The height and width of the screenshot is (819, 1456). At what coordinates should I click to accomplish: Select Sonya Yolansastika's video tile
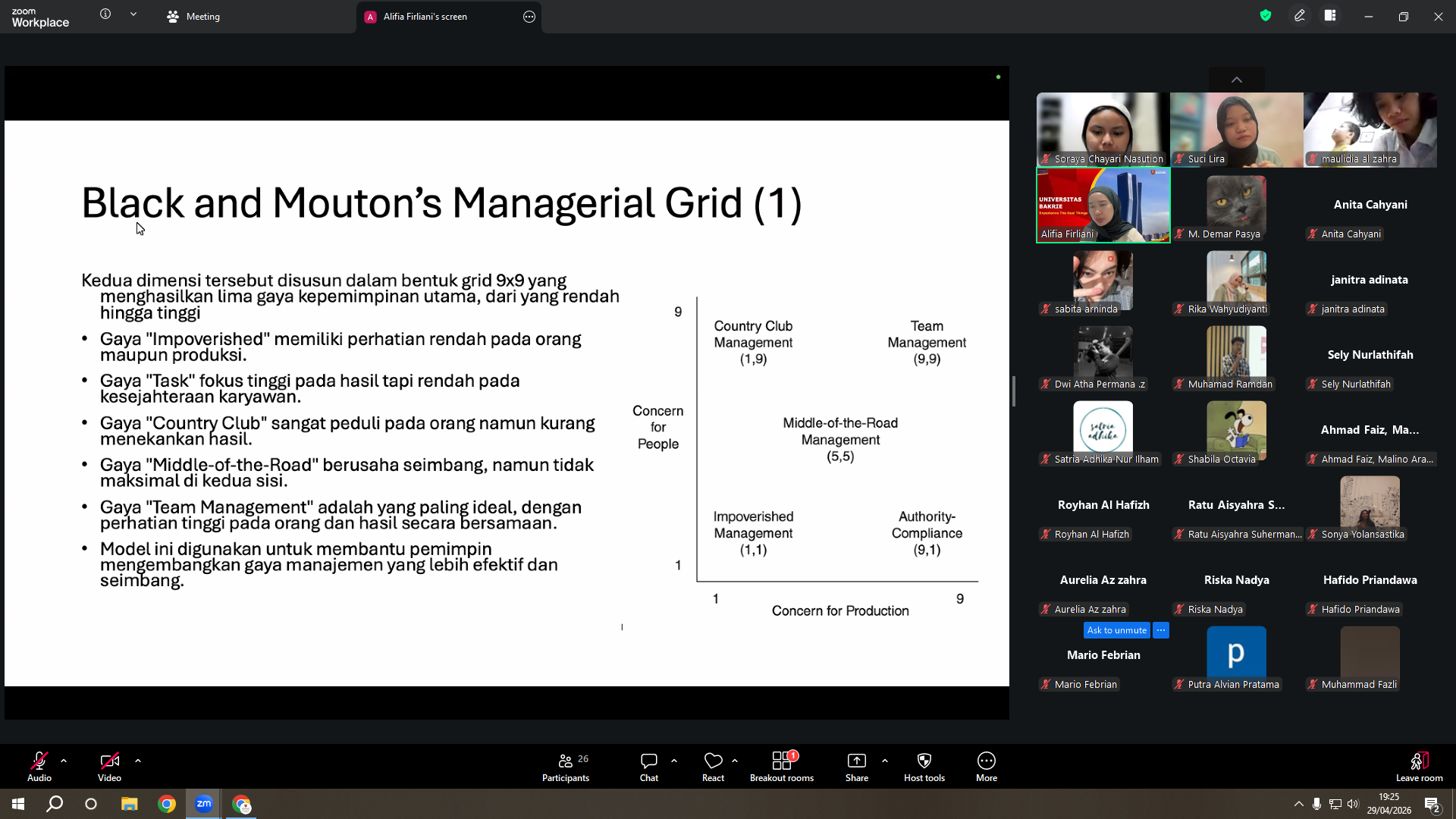[1370, 505]
